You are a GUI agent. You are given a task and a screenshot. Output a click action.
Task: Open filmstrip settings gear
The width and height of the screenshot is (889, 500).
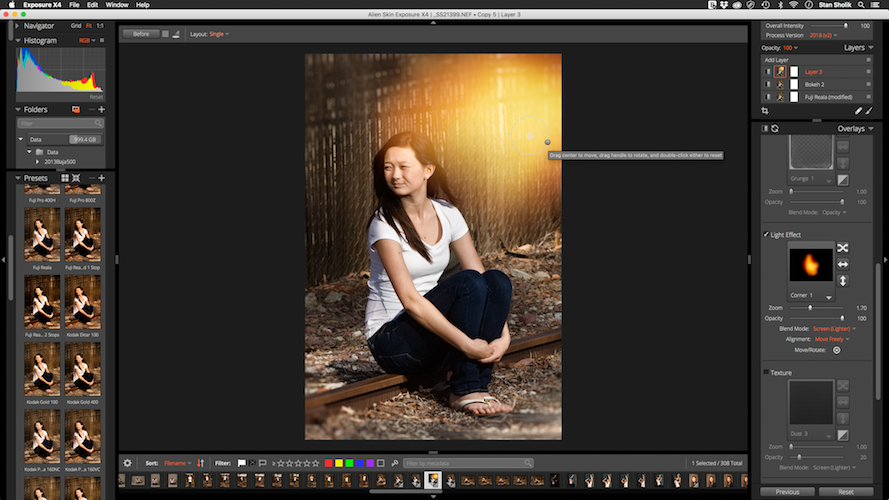point(128,463)
